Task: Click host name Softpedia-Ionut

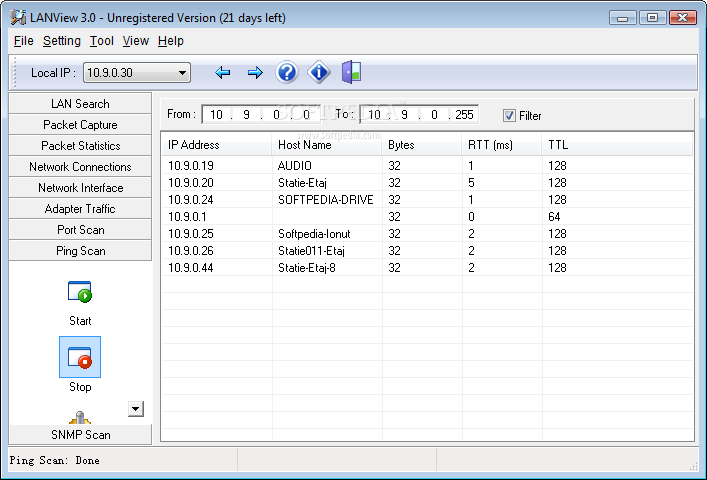Action: (314, 234)
